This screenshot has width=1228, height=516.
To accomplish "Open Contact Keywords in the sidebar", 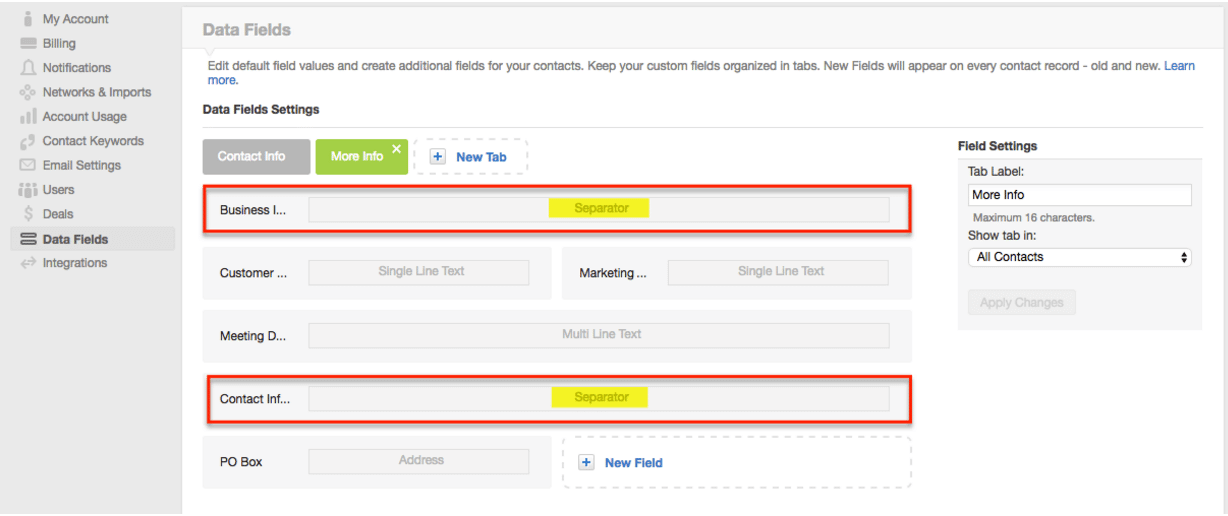I will click(x=92, y=141).
